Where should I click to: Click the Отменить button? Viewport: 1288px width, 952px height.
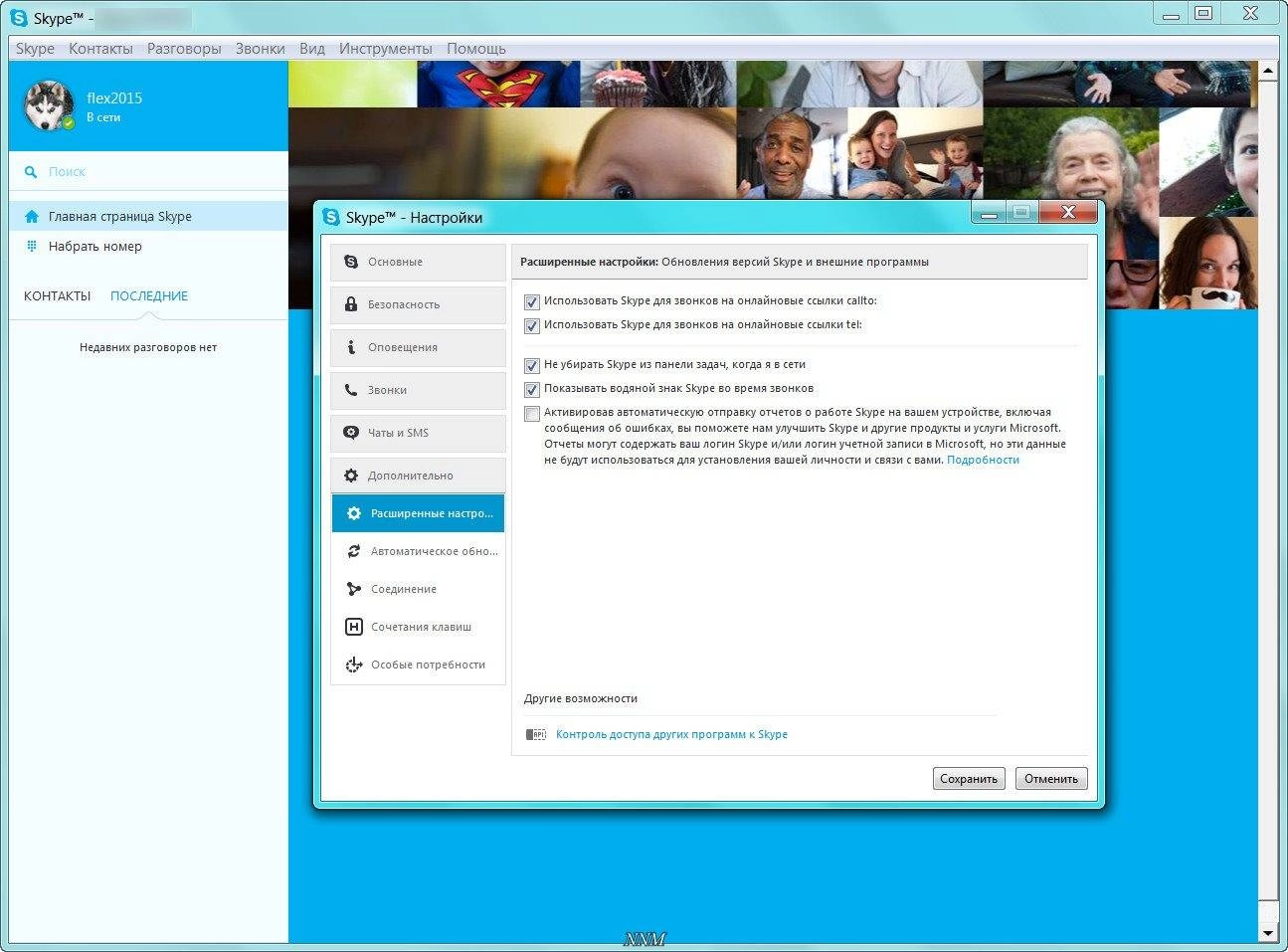[1051, 779]
